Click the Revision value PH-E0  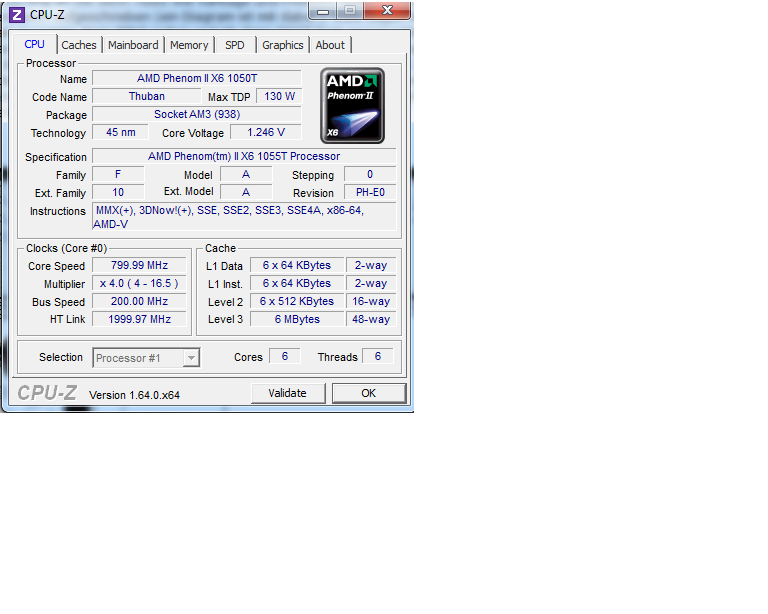(x=370, y=192)
